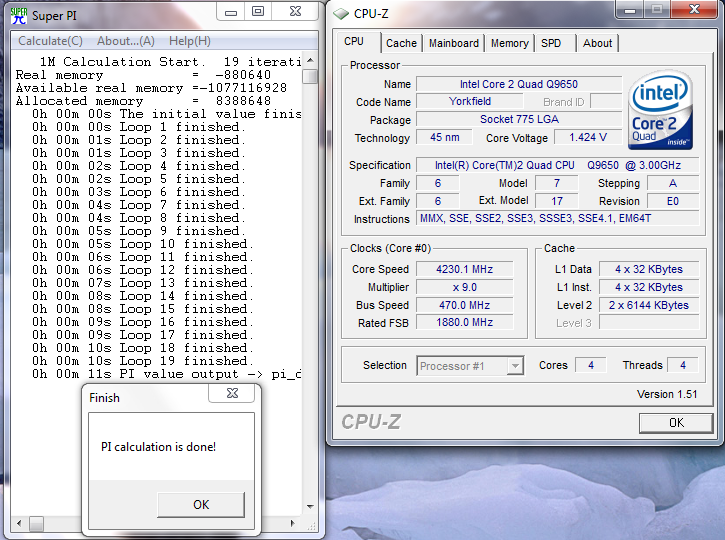Viewport: 725px width, 540px height.
Task: Close the CPU-Z window
Action: [x=694, y=9]
